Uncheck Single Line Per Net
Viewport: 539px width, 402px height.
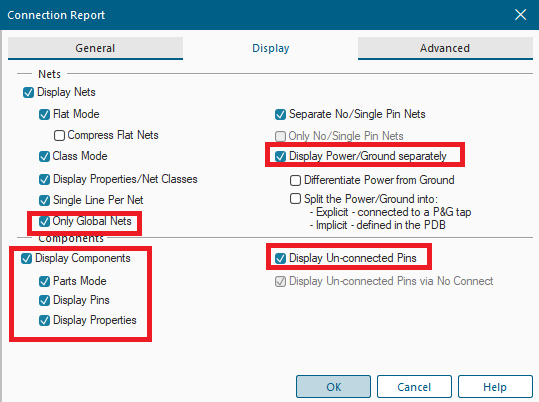pyautogui.click(x=44, y=200)
